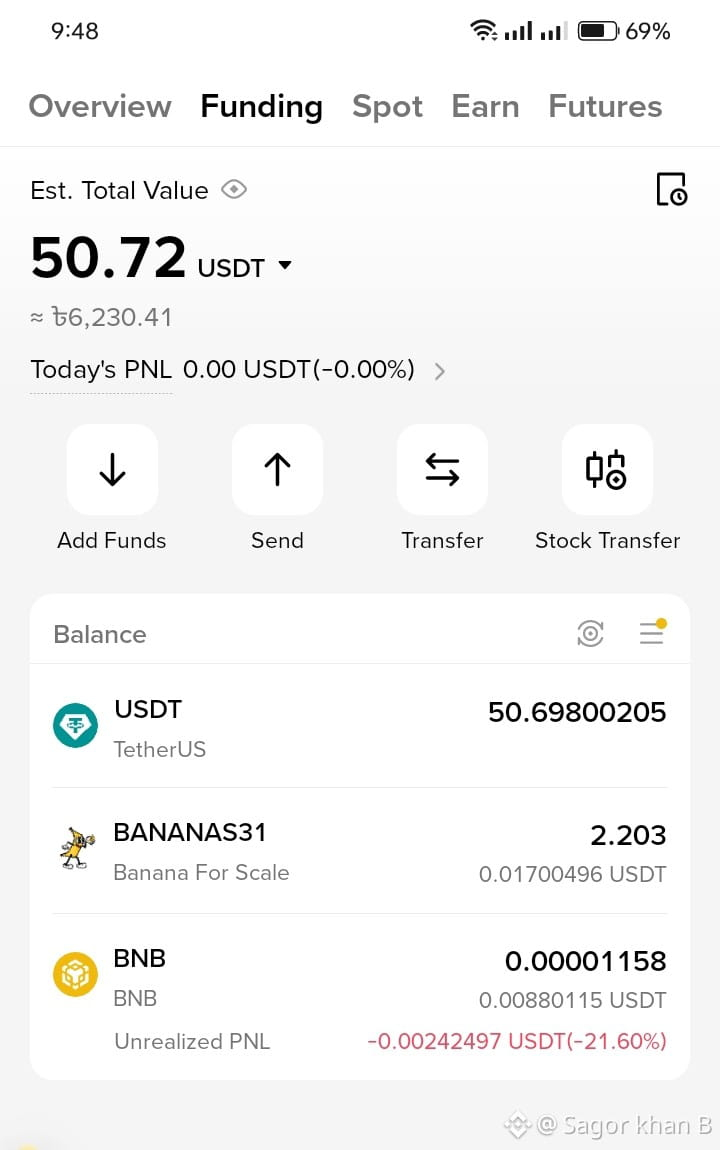Open the Overview tab

(100, 106)
